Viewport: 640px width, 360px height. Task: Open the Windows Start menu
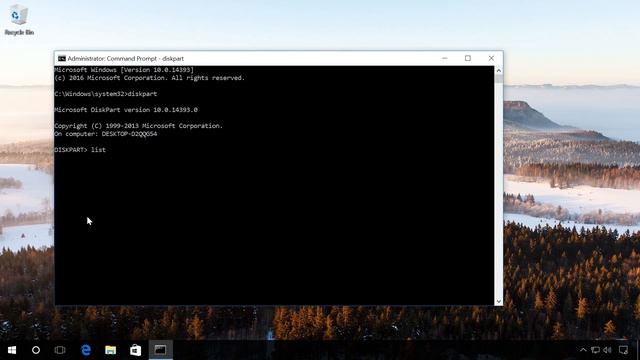(x=12, y=350)
